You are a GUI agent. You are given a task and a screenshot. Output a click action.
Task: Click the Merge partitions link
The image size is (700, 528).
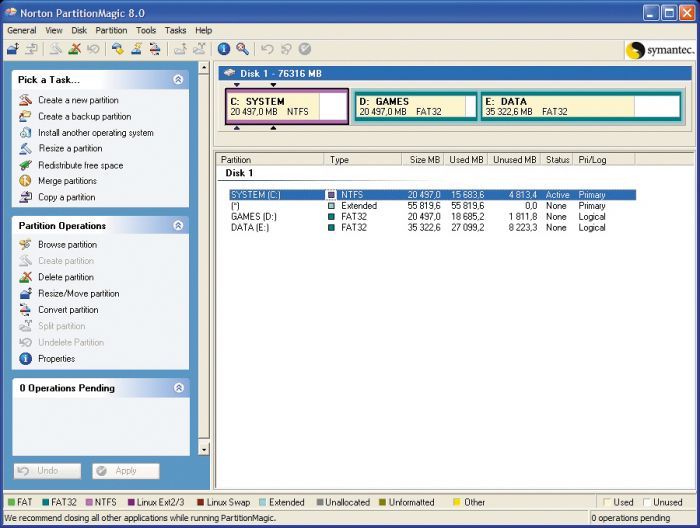[x=67, y=181]
